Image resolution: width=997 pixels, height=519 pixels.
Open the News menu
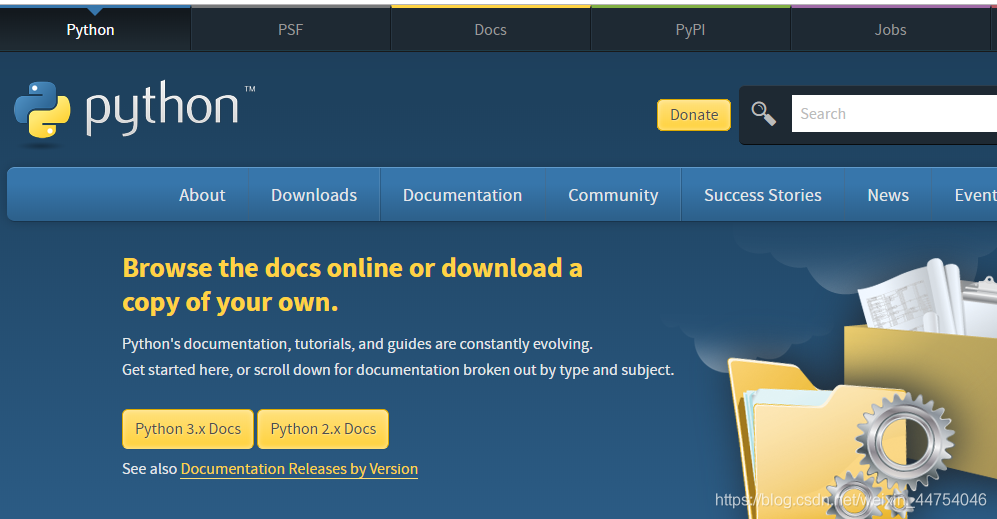888,195
